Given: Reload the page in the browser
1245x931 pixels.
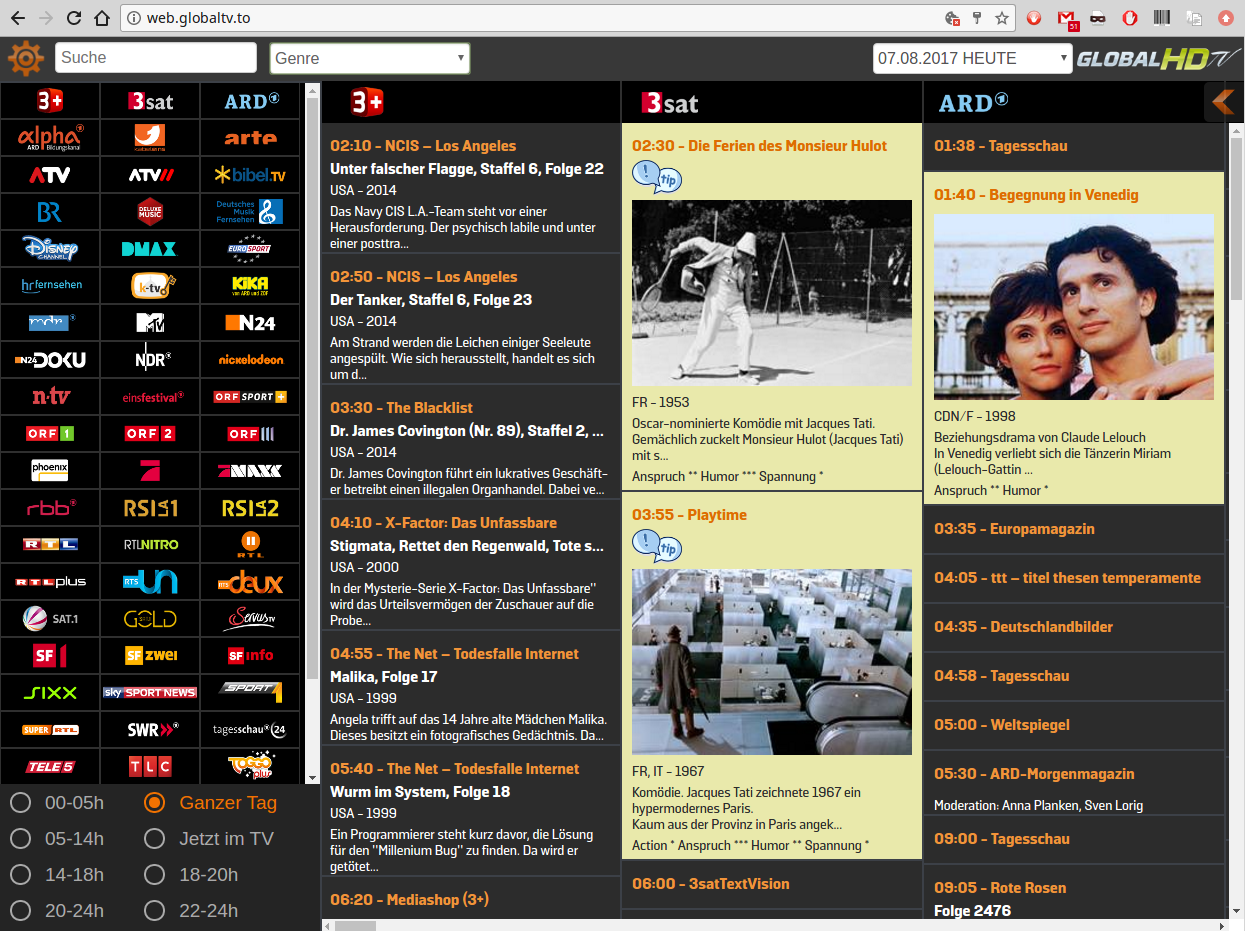Looking at the screenshot, I should click(x=74, y=18).
